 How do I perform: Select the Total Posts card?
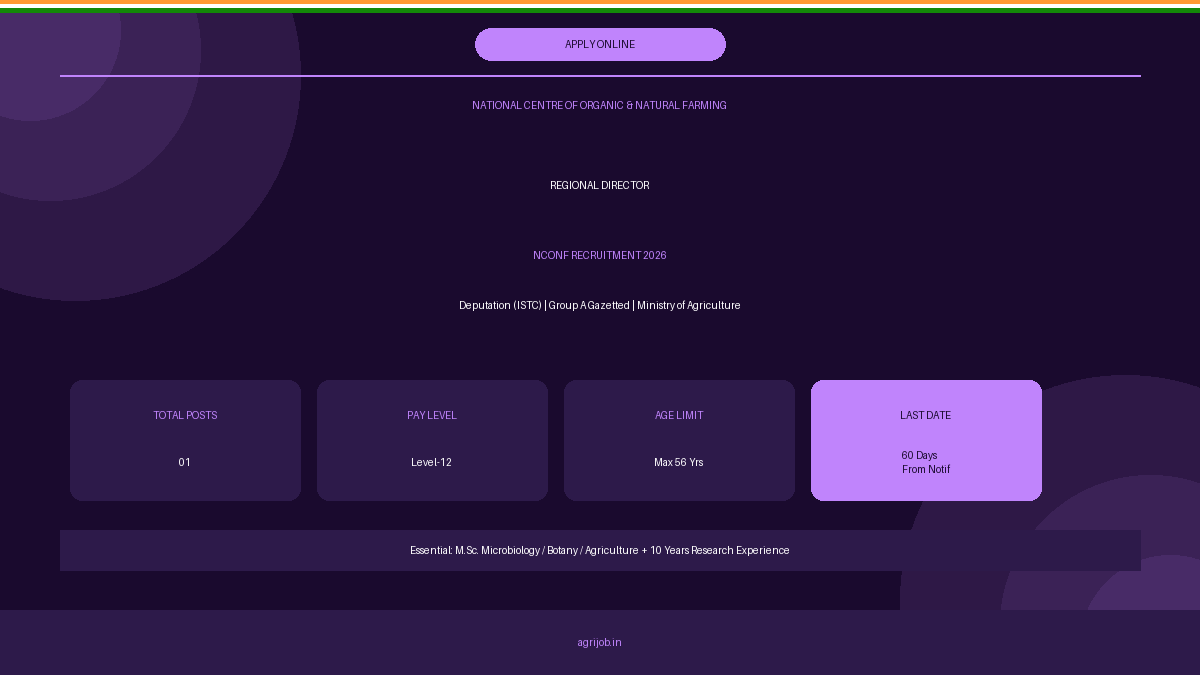click(x=185, y=440)
